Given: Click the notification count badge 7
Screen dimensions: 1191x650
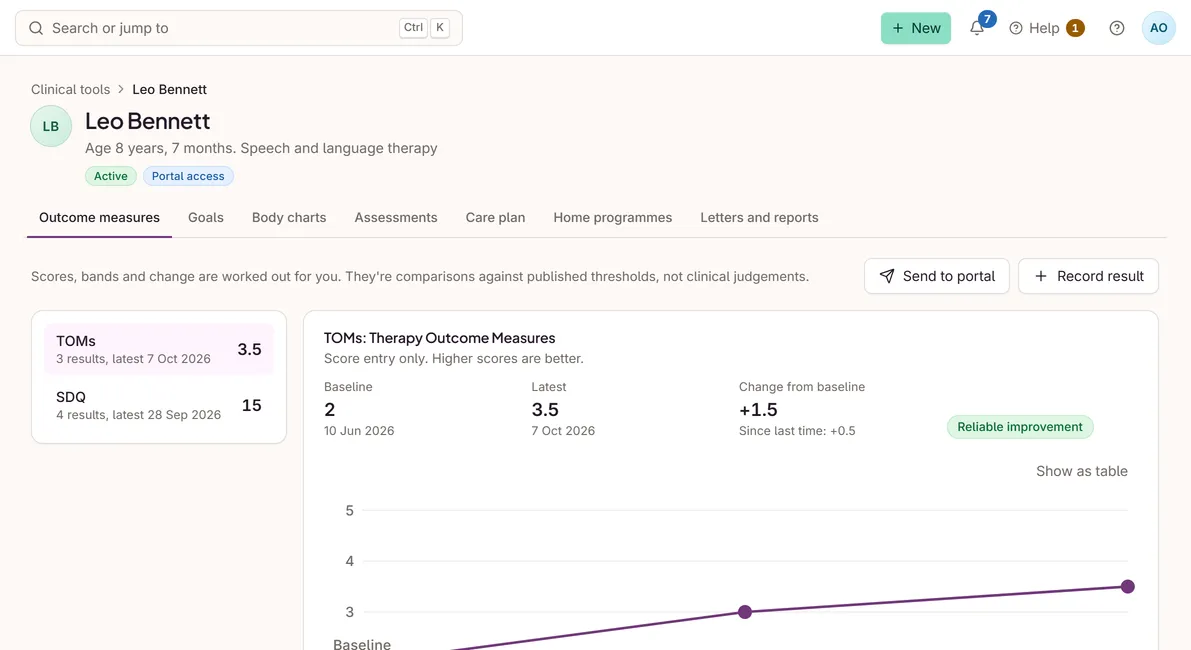Looking at the screenshot, I should pos(987,19).
